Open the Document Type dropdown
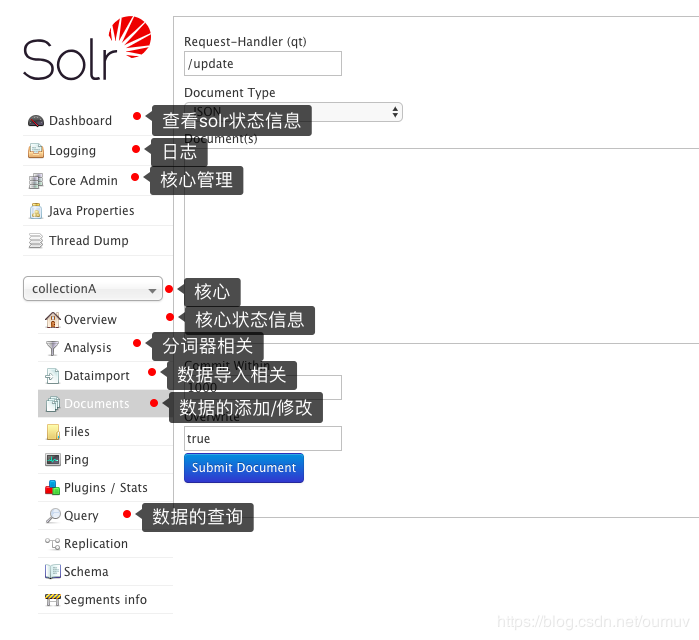 click(293, 112)
